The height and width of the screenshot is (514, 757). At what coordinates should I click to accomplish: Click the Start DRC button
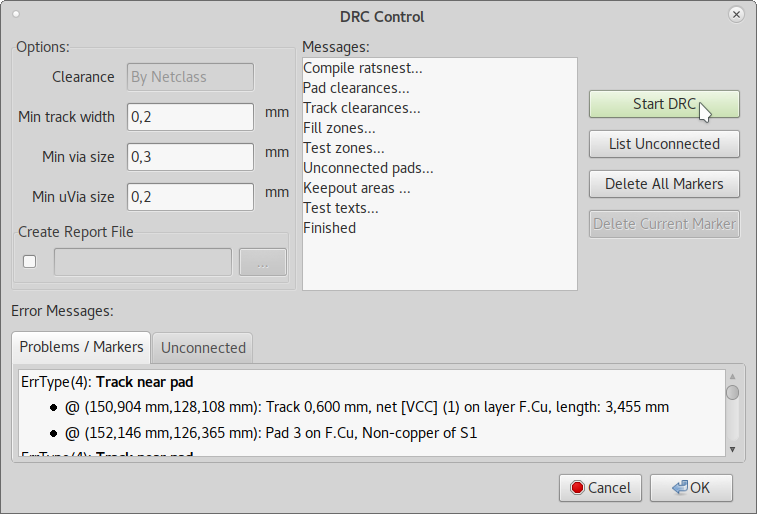[663, 104]
